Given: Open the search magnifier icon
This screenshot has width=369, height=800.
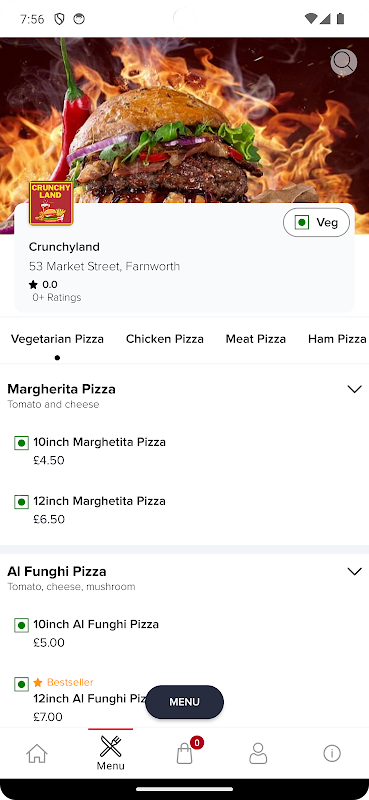Looking at the screenshot, I should click(x=343, y=63).
